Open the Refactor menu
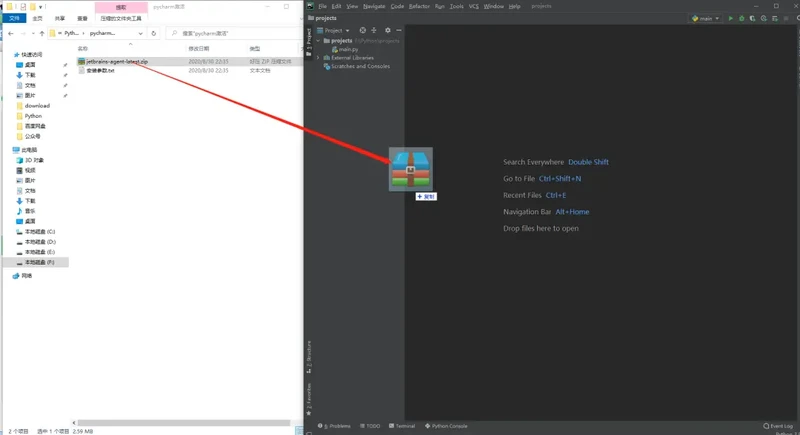The image size is (800, 435). pyautogui.click(x=419, y=6)
